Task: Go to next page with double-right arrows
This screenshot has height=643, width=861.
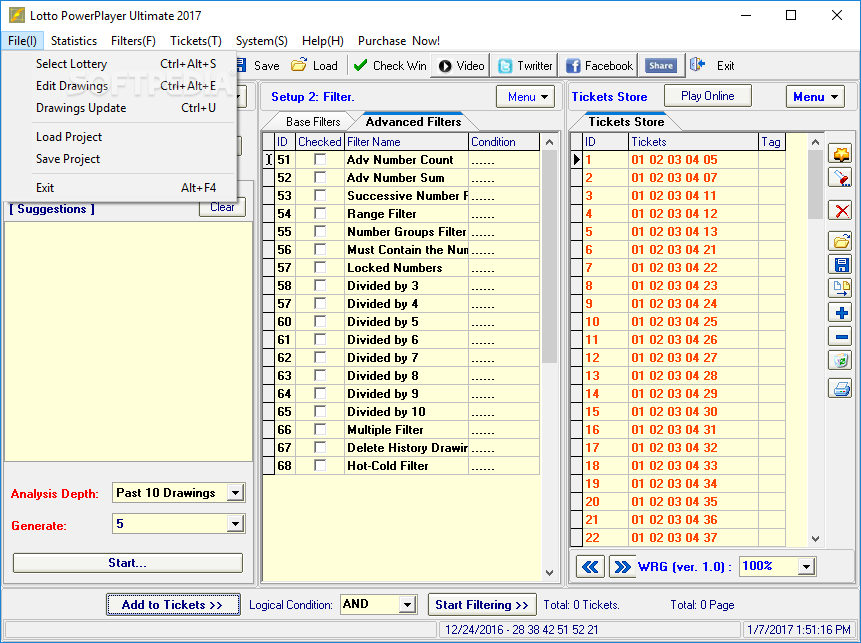Action: coord(622,567)
